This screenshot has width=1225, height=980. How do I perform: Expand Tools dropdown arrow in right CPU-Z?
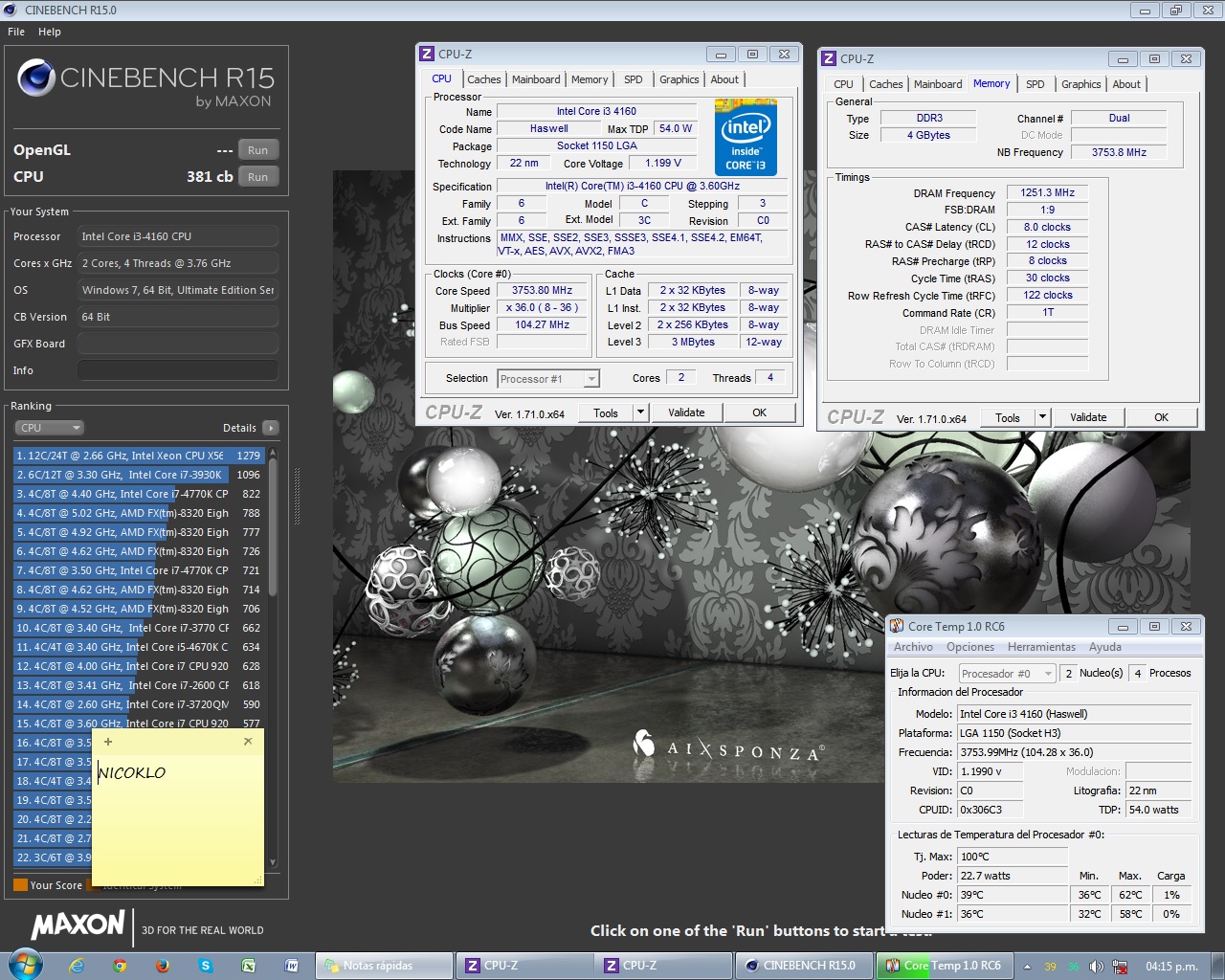[x=1043, y=417]
